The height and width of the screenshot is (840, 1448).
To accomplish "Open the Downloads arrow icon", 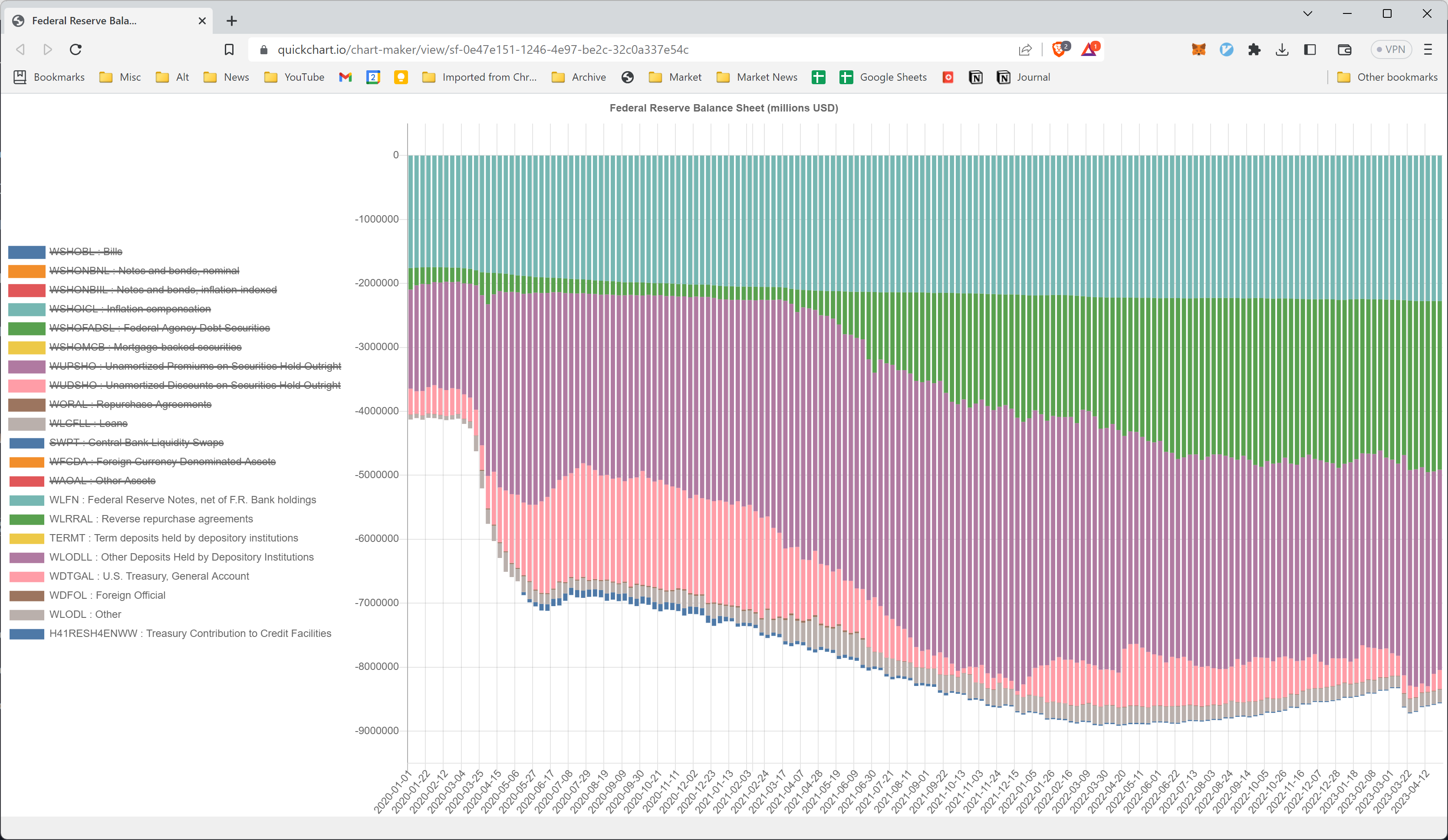I will 1281,49.
